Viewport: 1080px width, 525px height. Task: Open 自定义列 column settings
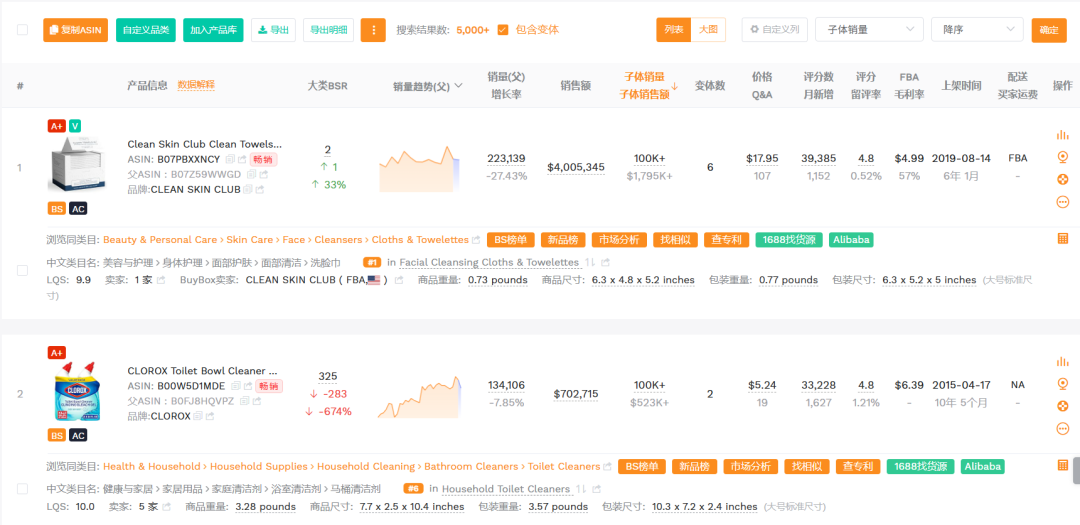pos(775,30)
